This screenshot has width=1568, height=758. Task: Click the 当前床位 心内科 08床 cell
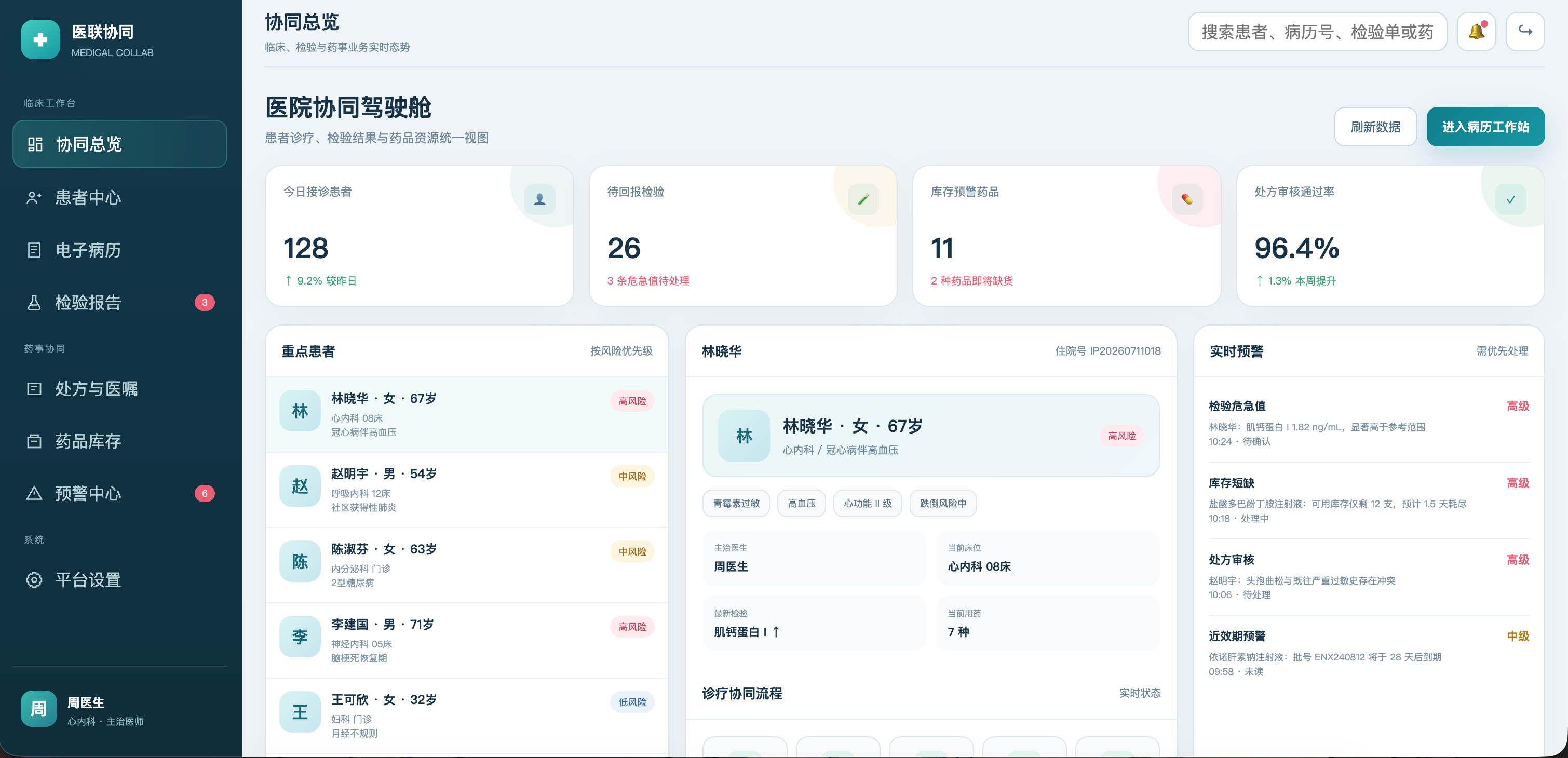click(x=1048, y=558)
